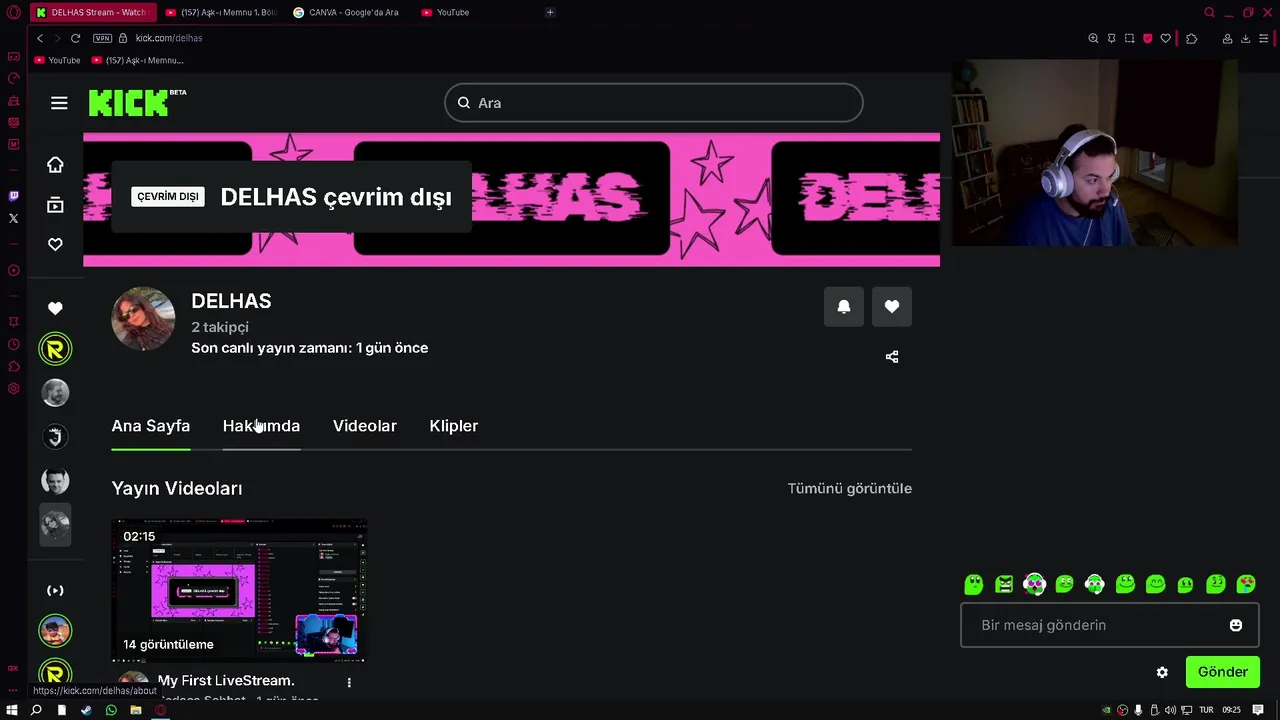The image size is (1280, 720).
Task: Click the ÇEVRİM DIŞI offline badge
Action: point(168,197)
